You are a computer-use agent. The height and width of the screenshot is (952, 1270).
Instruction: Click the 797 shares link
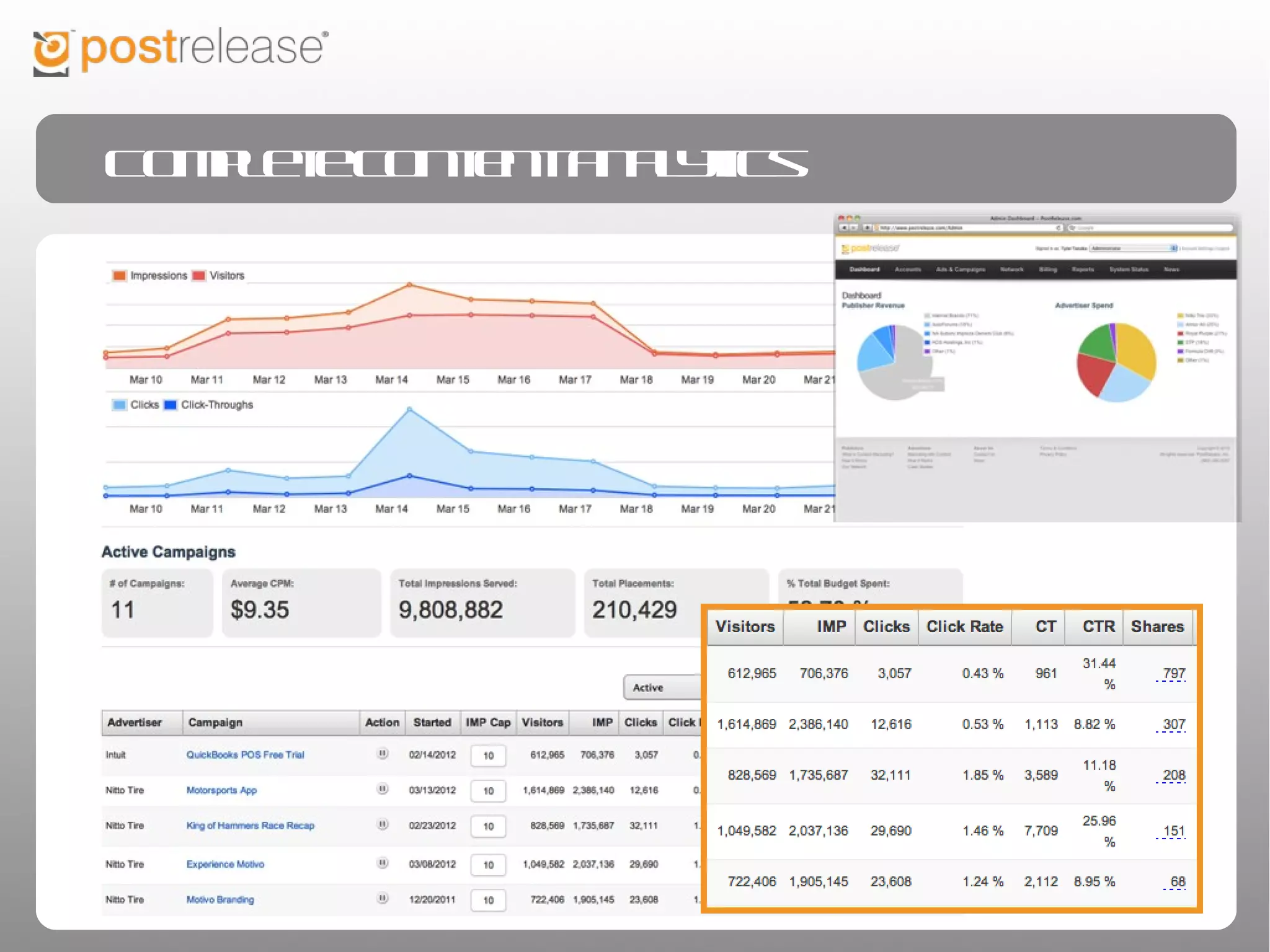[x=1173, y=673]
